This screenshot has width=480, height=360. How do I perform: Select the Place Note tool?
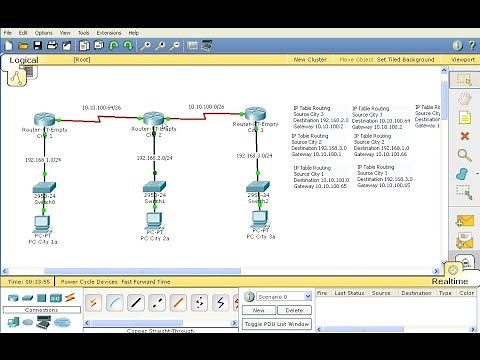tap(464, 118)
